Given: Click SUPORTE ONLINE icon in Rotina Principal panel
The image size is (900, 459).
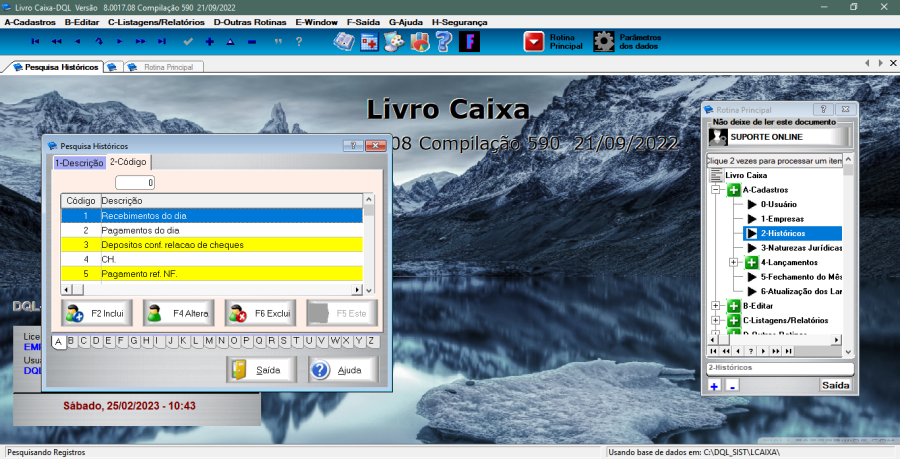Looking at the screenshot, I should tap(718, 136).
